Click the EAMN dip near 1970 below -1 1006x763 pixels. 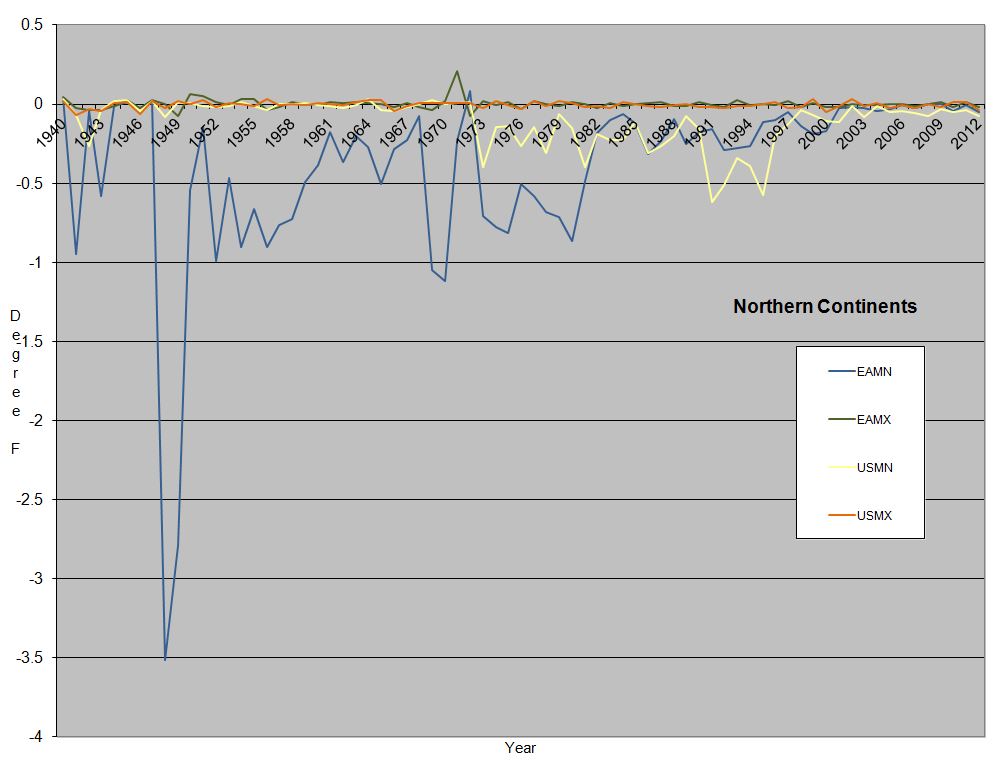444,281
